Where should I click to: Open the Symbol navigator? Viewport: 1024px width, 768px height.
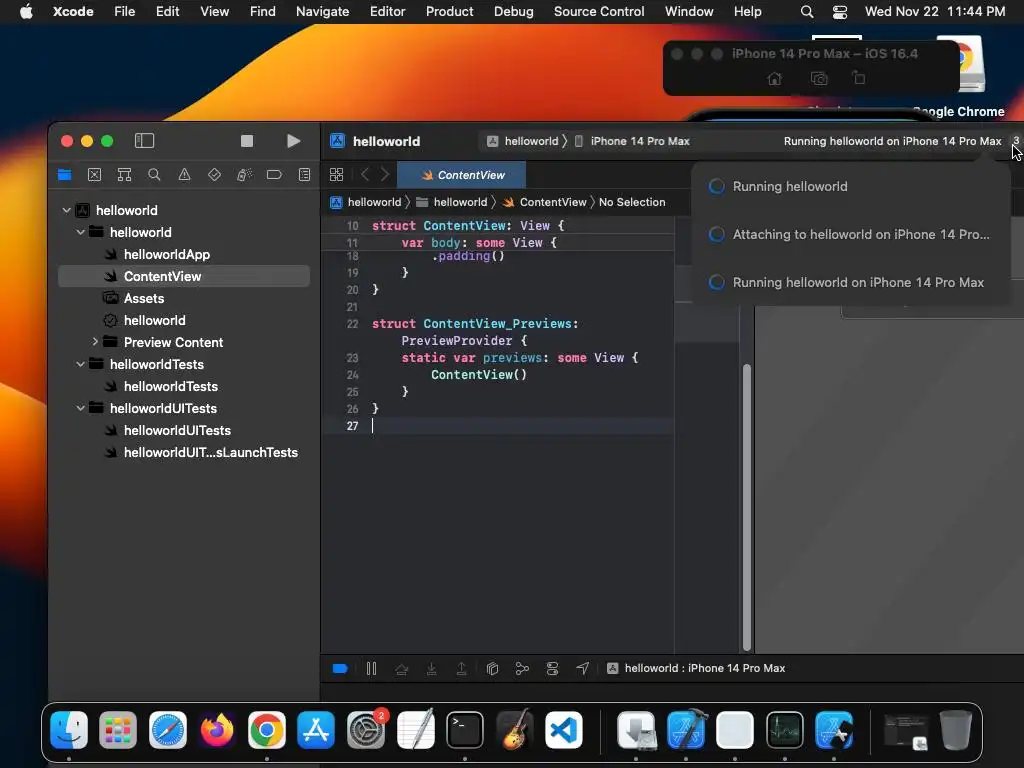125,175
